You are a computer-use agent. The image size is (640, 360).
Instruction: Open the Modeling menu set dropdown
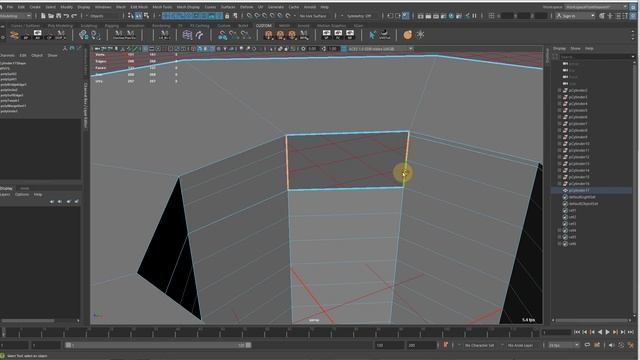coord(16,16)
